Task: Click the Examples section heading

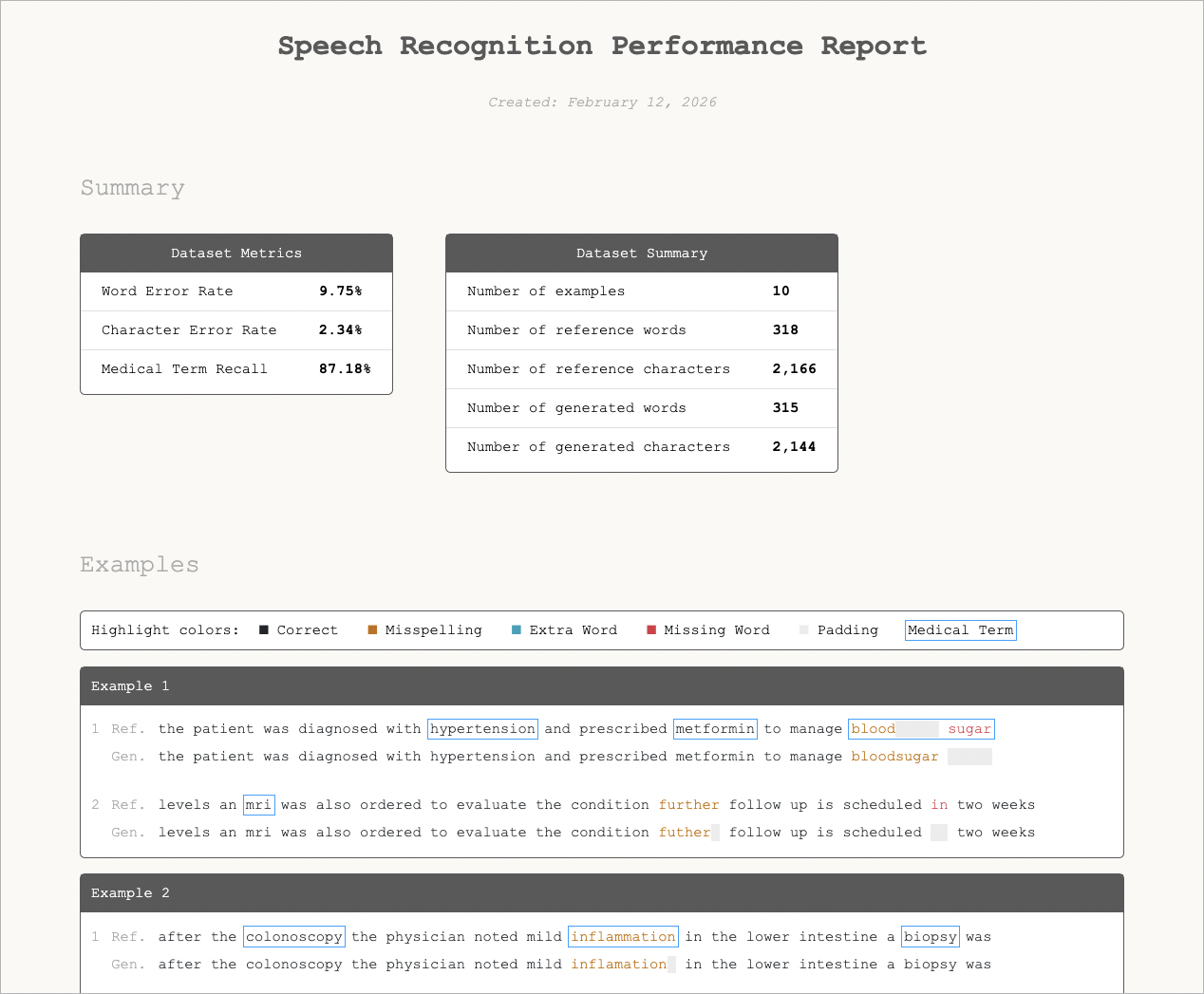Action: (140, 564)
